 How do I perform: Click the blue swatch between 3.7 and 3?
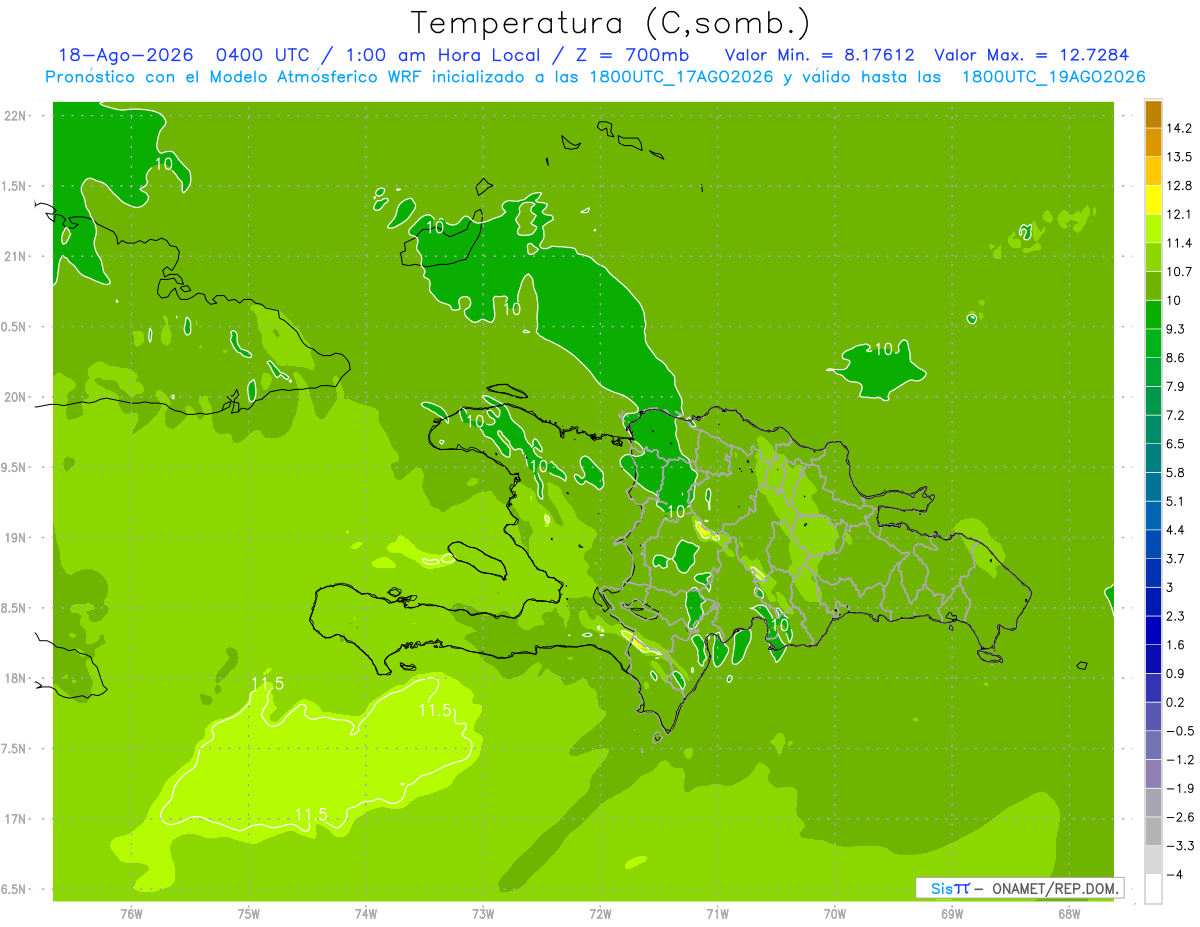(1153, 573)
